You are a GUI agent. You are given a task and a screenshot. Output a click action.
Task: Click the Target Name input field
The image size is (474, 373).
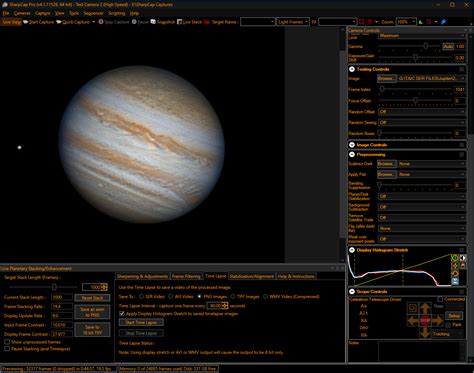(257, 22)
